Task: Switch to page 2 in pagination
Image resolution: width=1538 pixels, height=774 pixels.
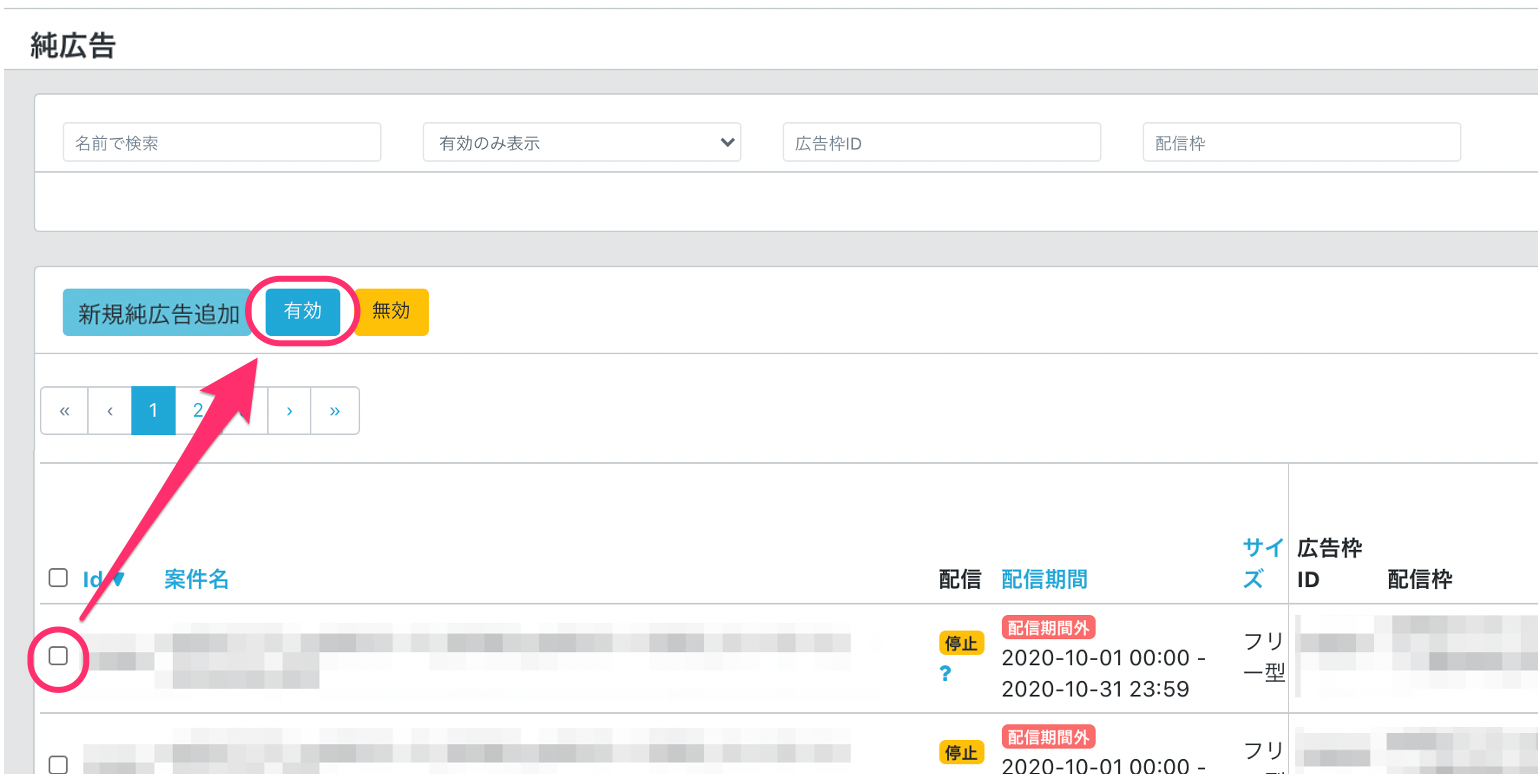Action: click(197, 411)
